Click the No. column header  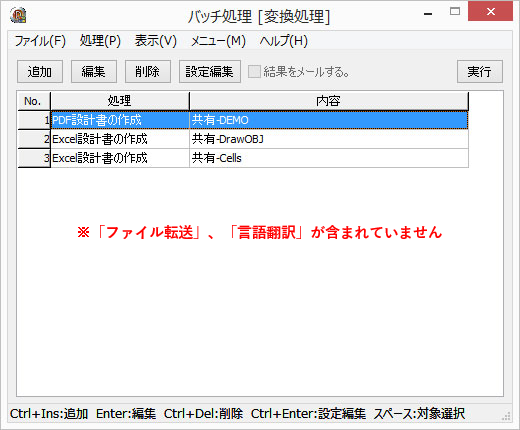pos(34,101)
